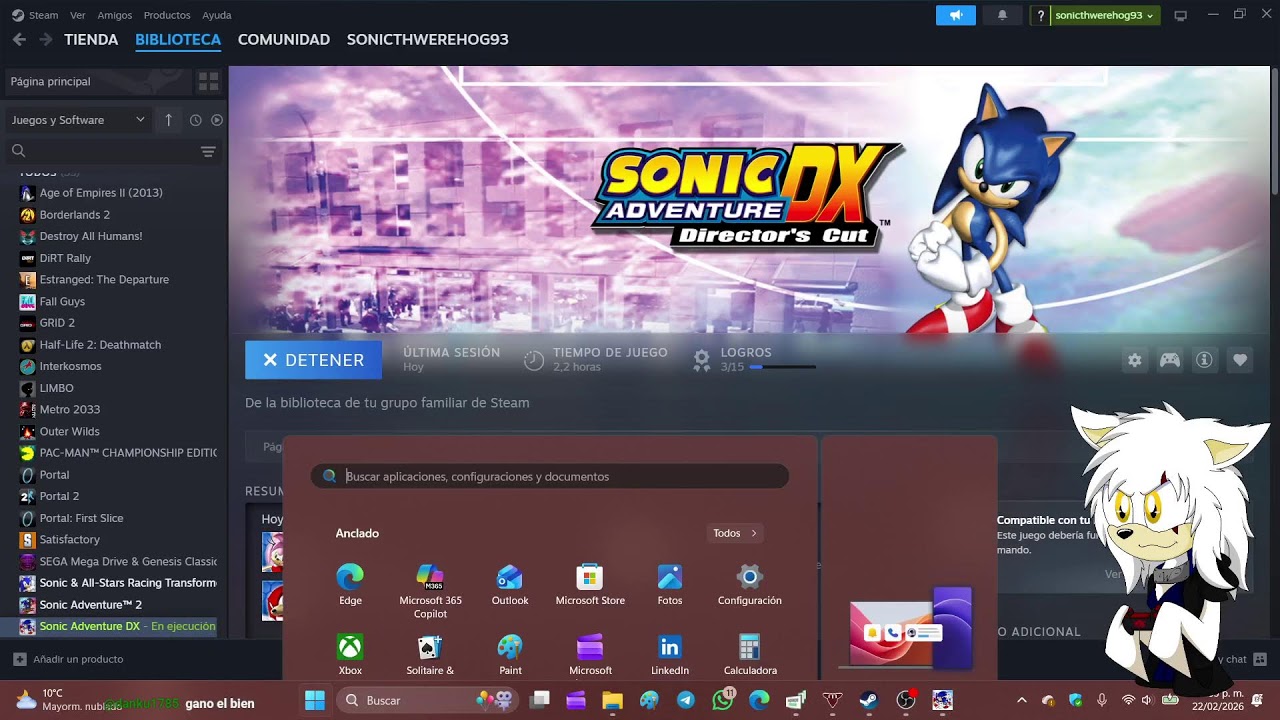Open Paint from Start menu
The image size is (1280, 720).
tap(510, 655)
